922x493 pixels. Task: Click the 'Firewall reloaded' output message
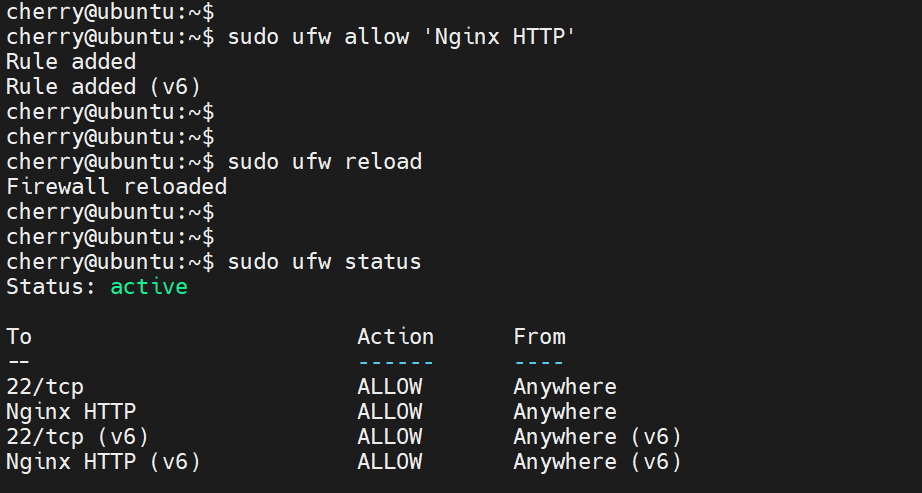point(117,187)
